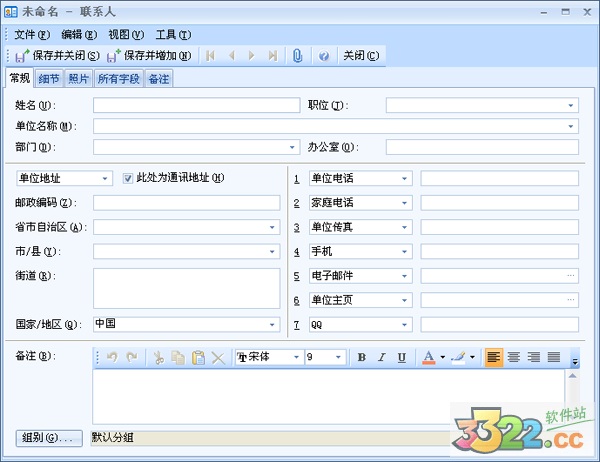Click the delete X icon in notes toolbar
Image resolution: width=600 pixels, height=462 pixels.
(218, 358)
